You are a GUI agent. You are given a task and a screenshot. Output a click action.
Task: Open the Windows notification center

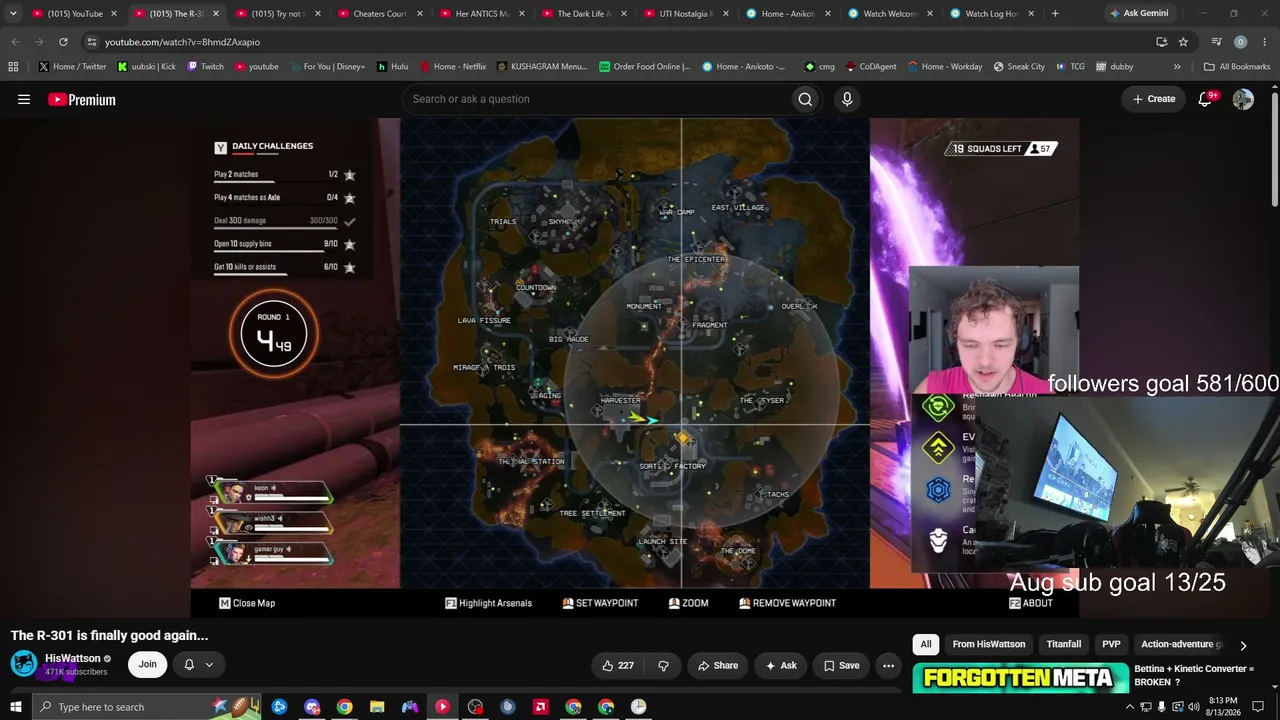click(1258, 707)
